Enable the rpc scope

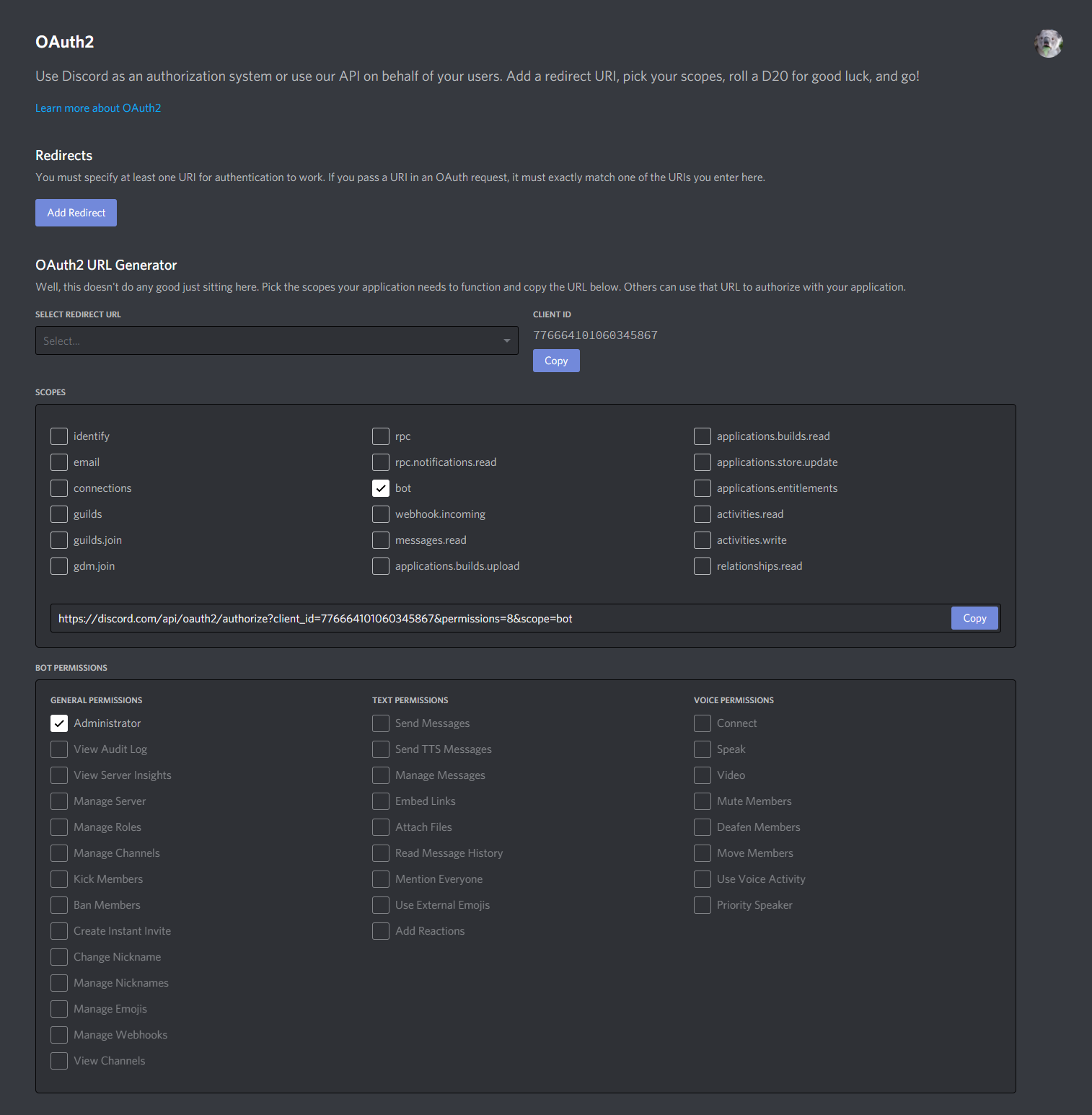(381, 436)
